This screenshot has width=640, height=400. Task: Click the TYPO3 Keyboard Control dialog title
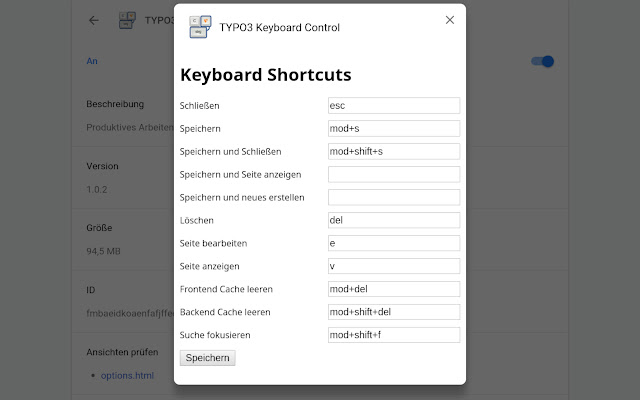280,27
